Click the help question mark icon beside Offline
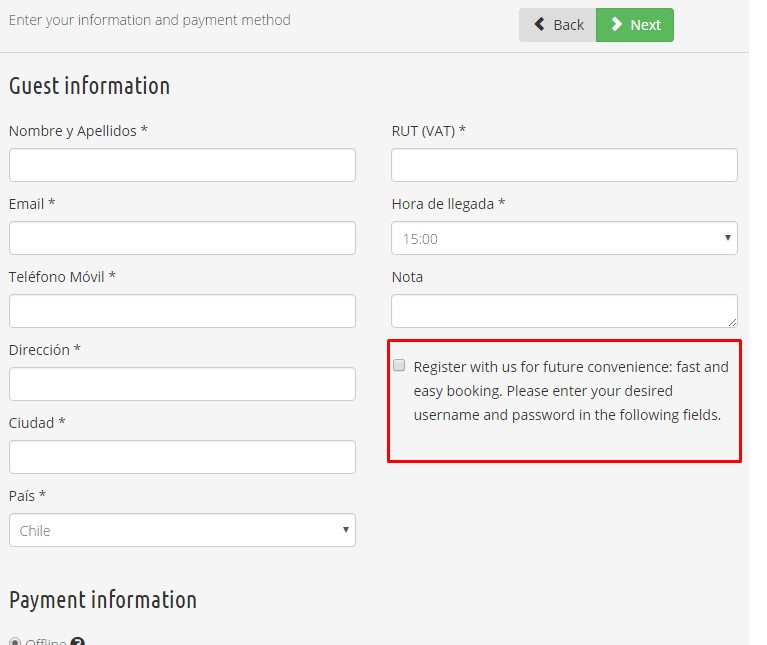Image resolution: width=767 pixels, height=645 pixels. click(x=78, y=641)
